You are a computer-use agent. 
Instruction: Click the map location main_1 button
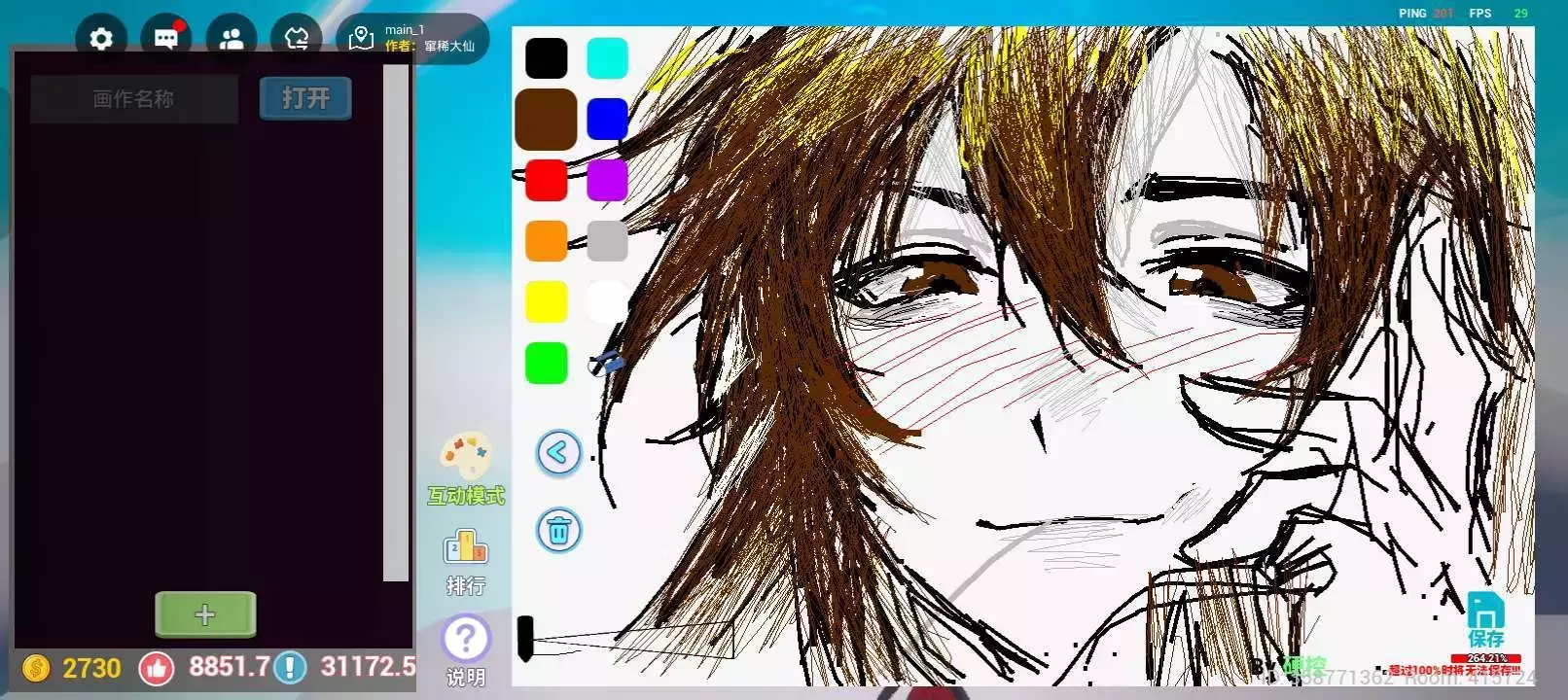click(x=412, y=39)
